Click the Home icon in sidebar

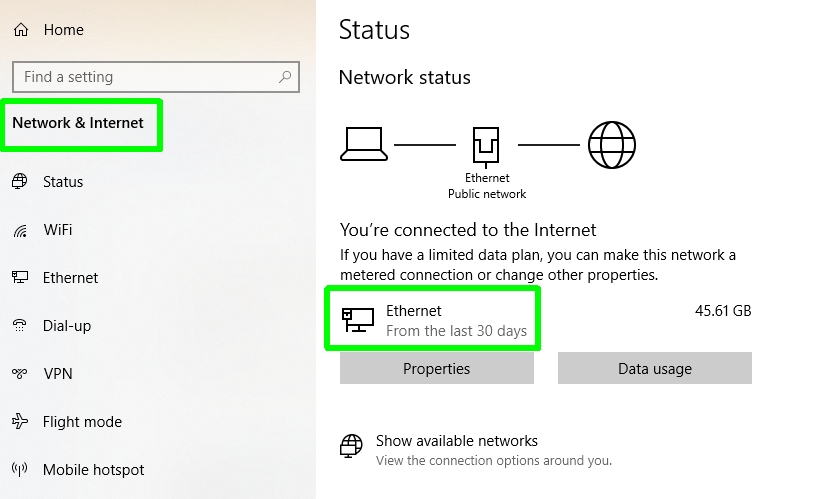(x=20, y=30)
